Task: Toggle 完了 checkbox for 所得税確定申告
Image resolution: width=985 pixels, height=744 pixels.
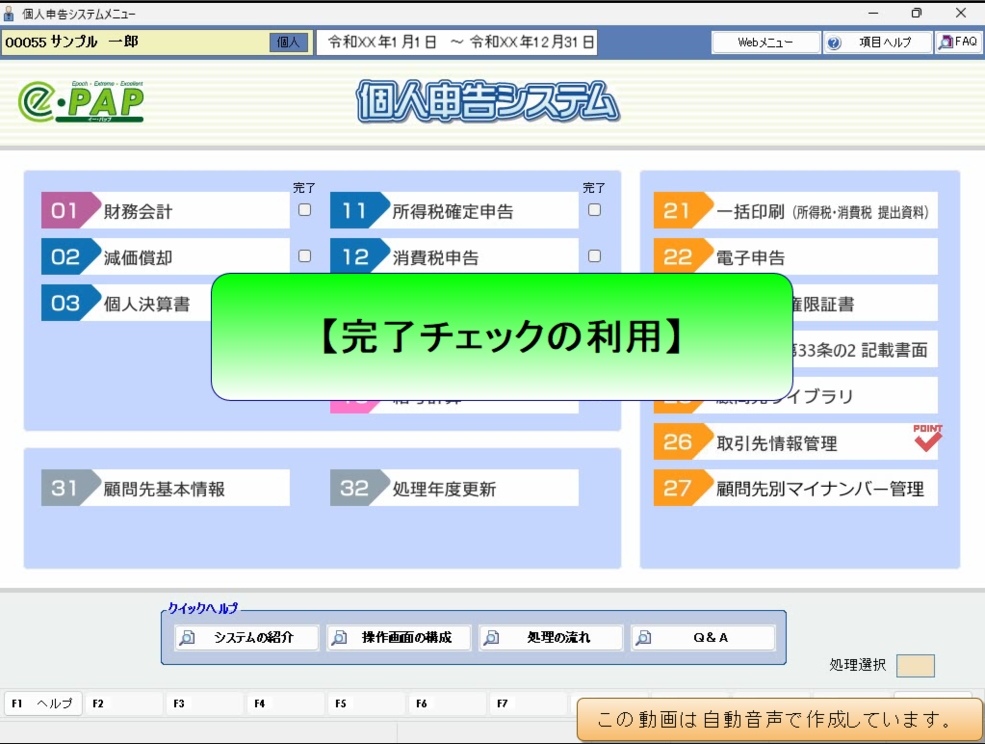Action: (x=594, y=210)
